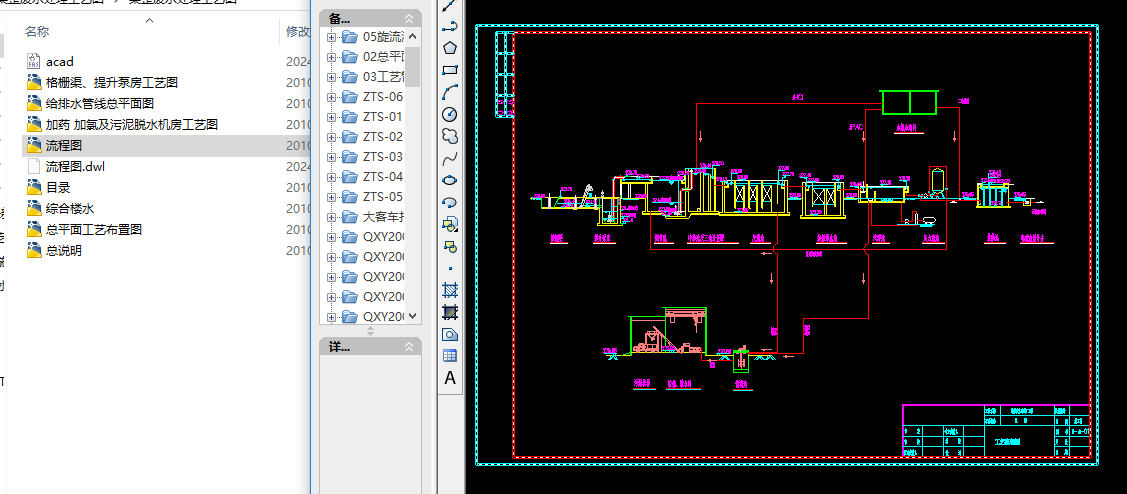Viewport: 1127px width, 494px height.
Task: Click the Make Block tool
Action: tap(450, 247)
